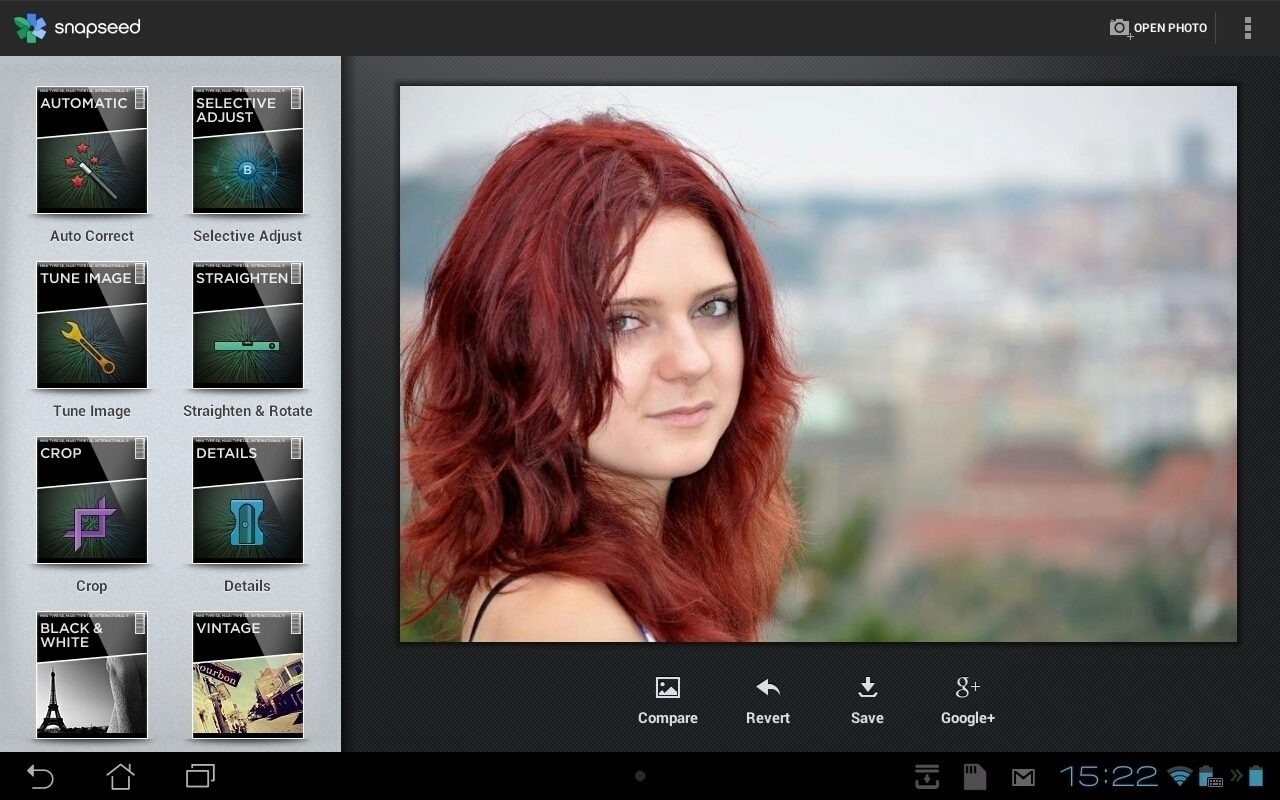Open the Selective Adjust tool tile
Screen dimensions: 1280x800
coord(248,150)
